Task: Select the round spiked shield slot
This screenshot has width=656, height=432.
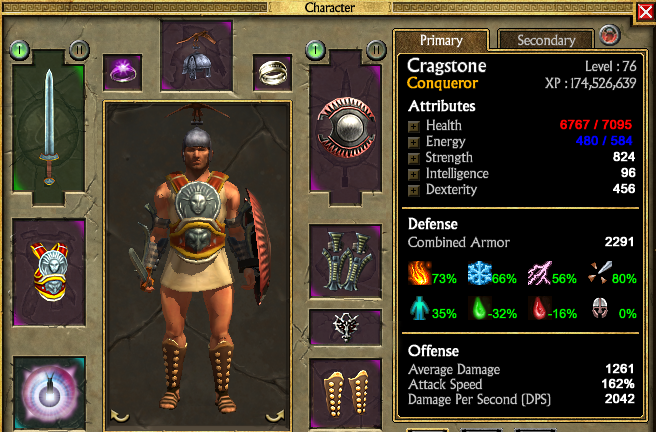Action: (x=345, y=128)
